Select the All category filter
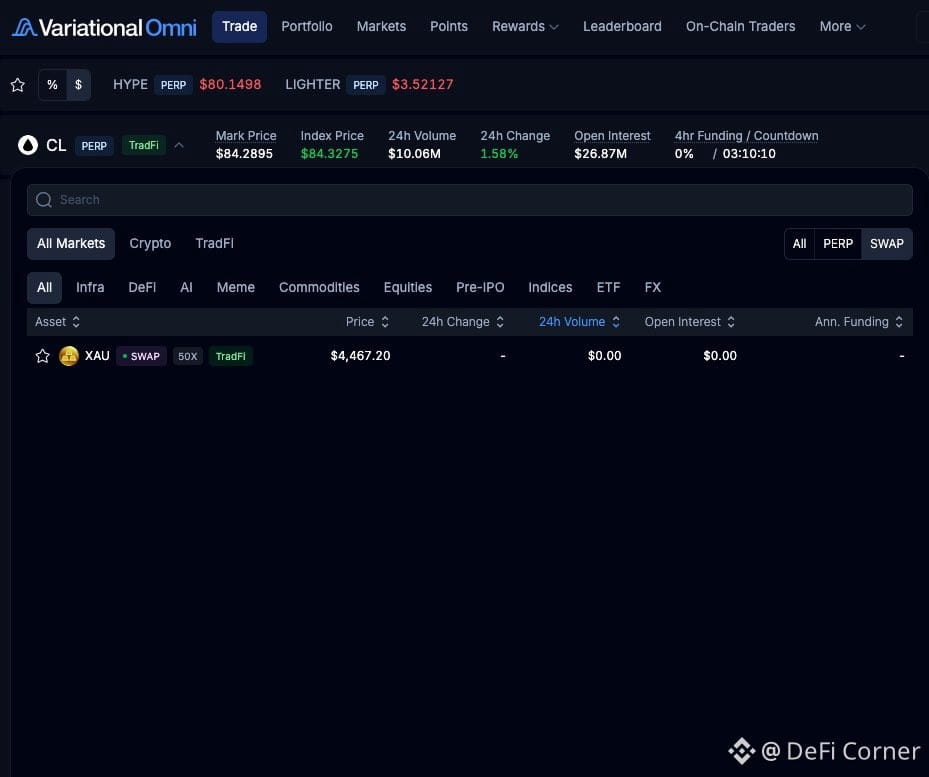 coord(44,287)
